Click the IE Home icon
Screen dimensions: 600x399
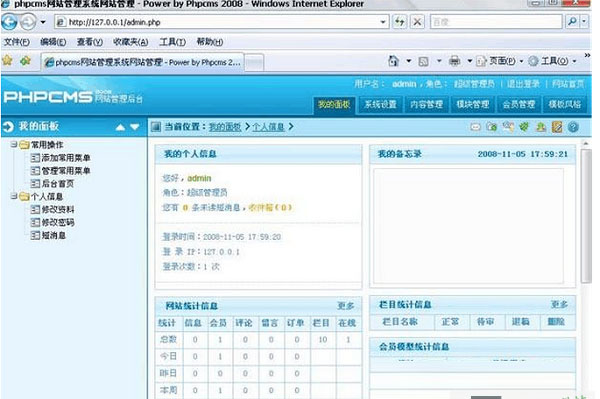[393, 61]
